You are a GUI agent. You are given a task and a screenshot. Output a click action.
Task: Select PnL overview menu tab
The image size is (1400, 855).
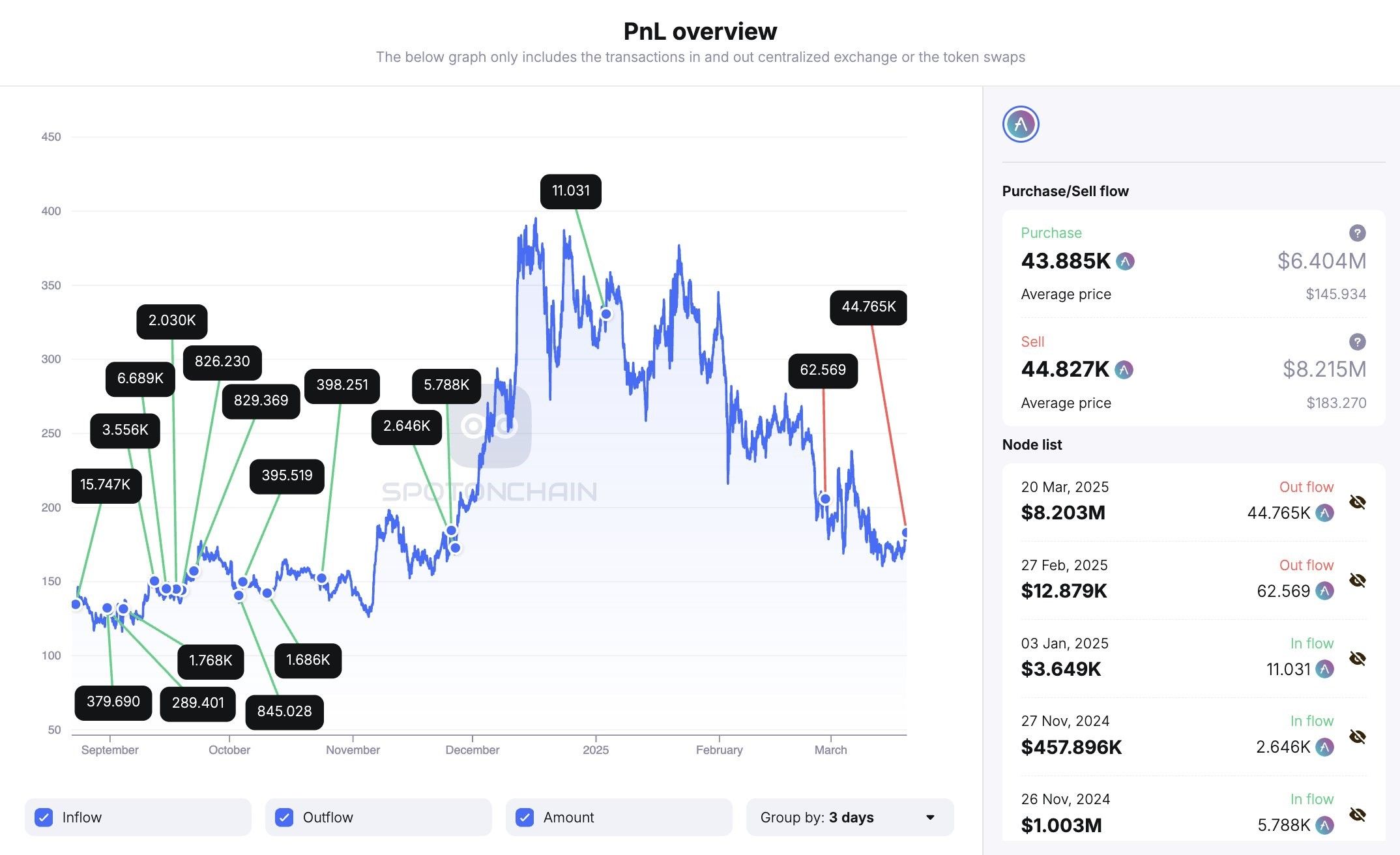click(x=700, y=28)
